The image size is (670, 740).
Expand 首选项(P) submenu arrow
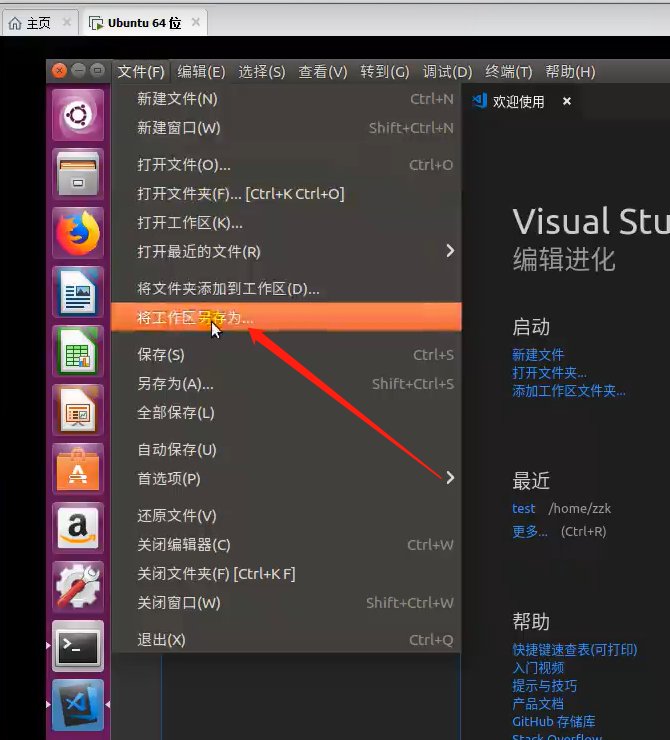[x=450, y=478]
